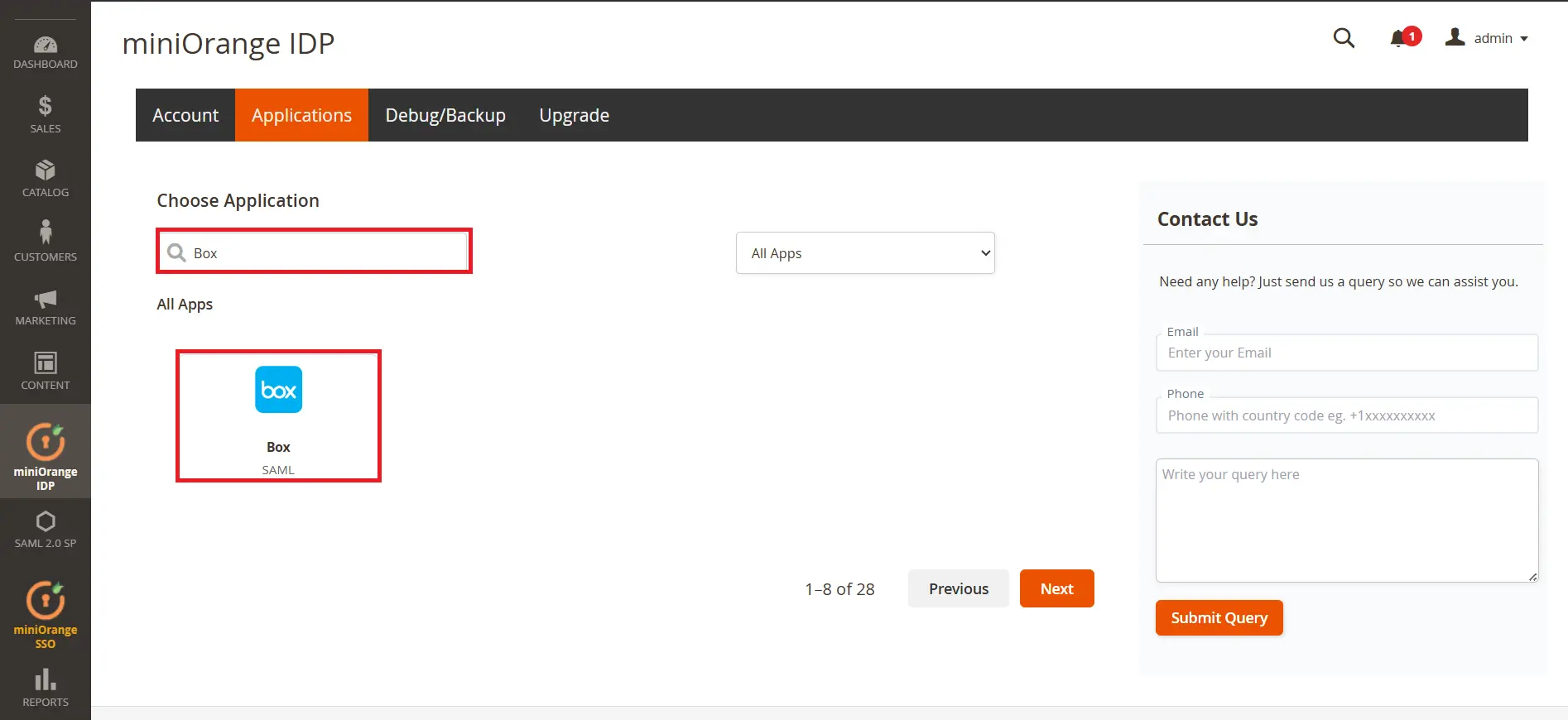The image size is (1568, 720).
Task: Expand the admin account dropdown
Action: 1488,38
